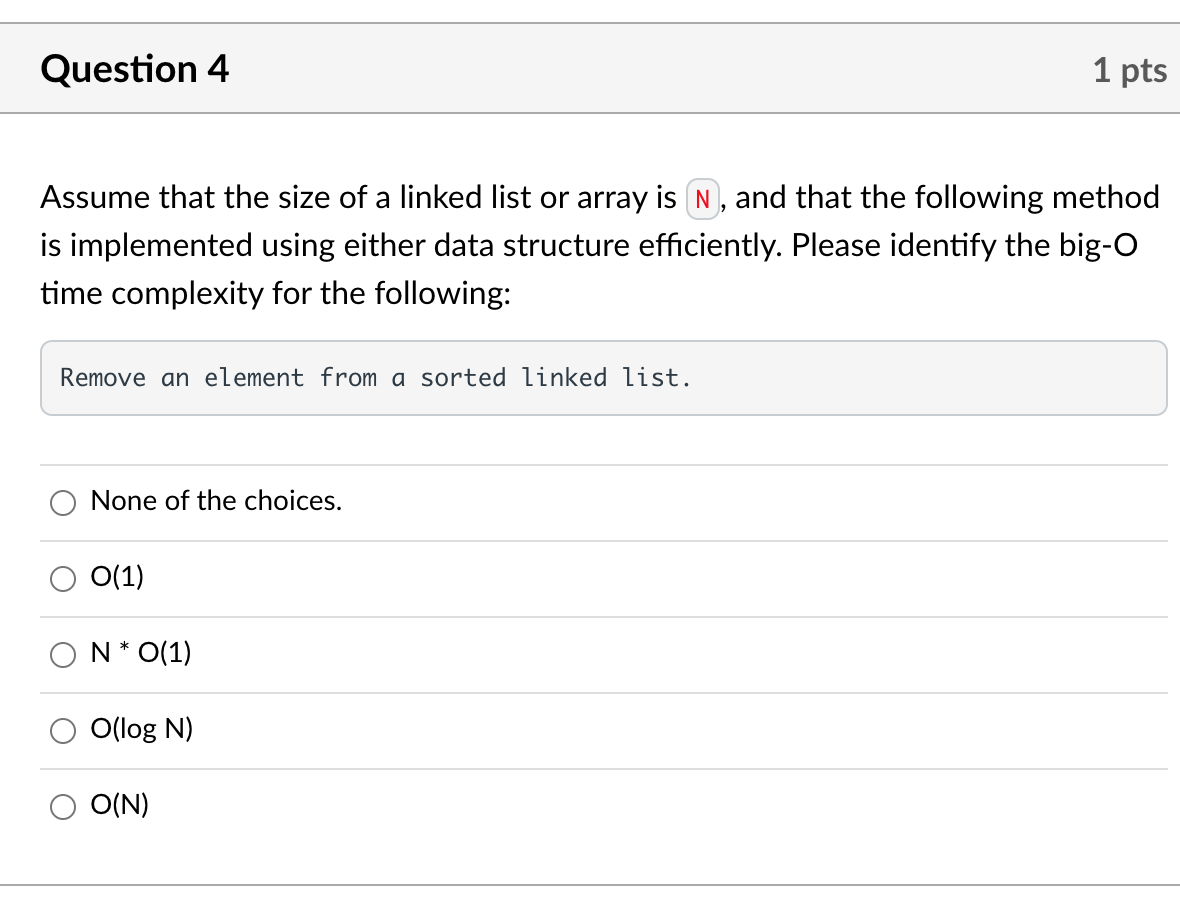1180x908 pixels.
Task: Select the 'None of the choices.' radio button
Action: 62,503
